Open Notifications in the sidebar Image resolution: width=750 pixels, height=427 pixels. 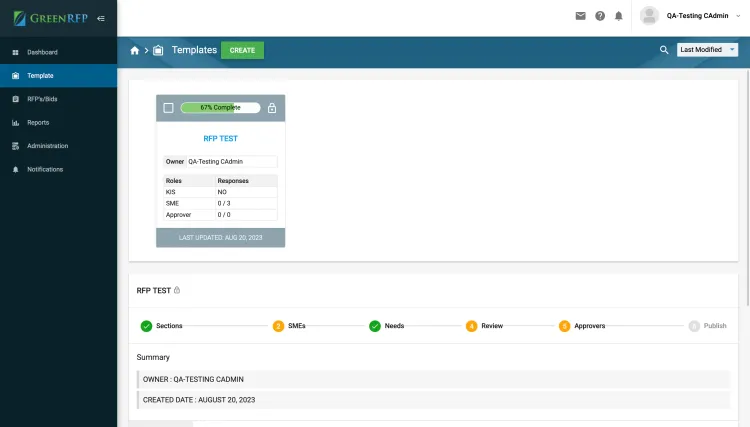(58, 169)
